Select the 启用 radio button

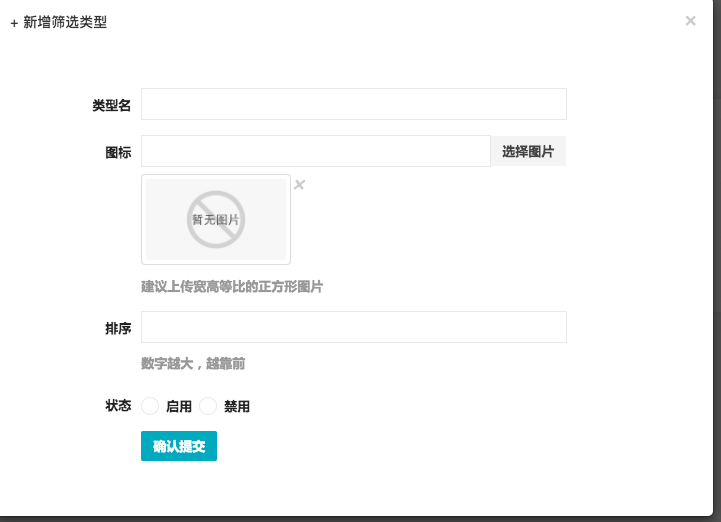point(150,406)
